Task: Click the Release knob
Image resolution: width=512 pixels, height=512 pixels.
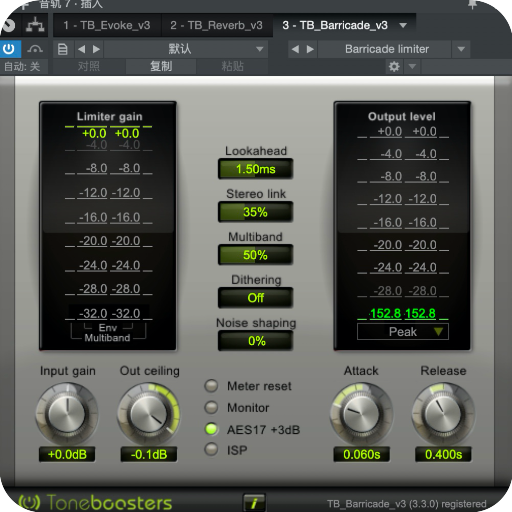Action: [x=443, y=413]
